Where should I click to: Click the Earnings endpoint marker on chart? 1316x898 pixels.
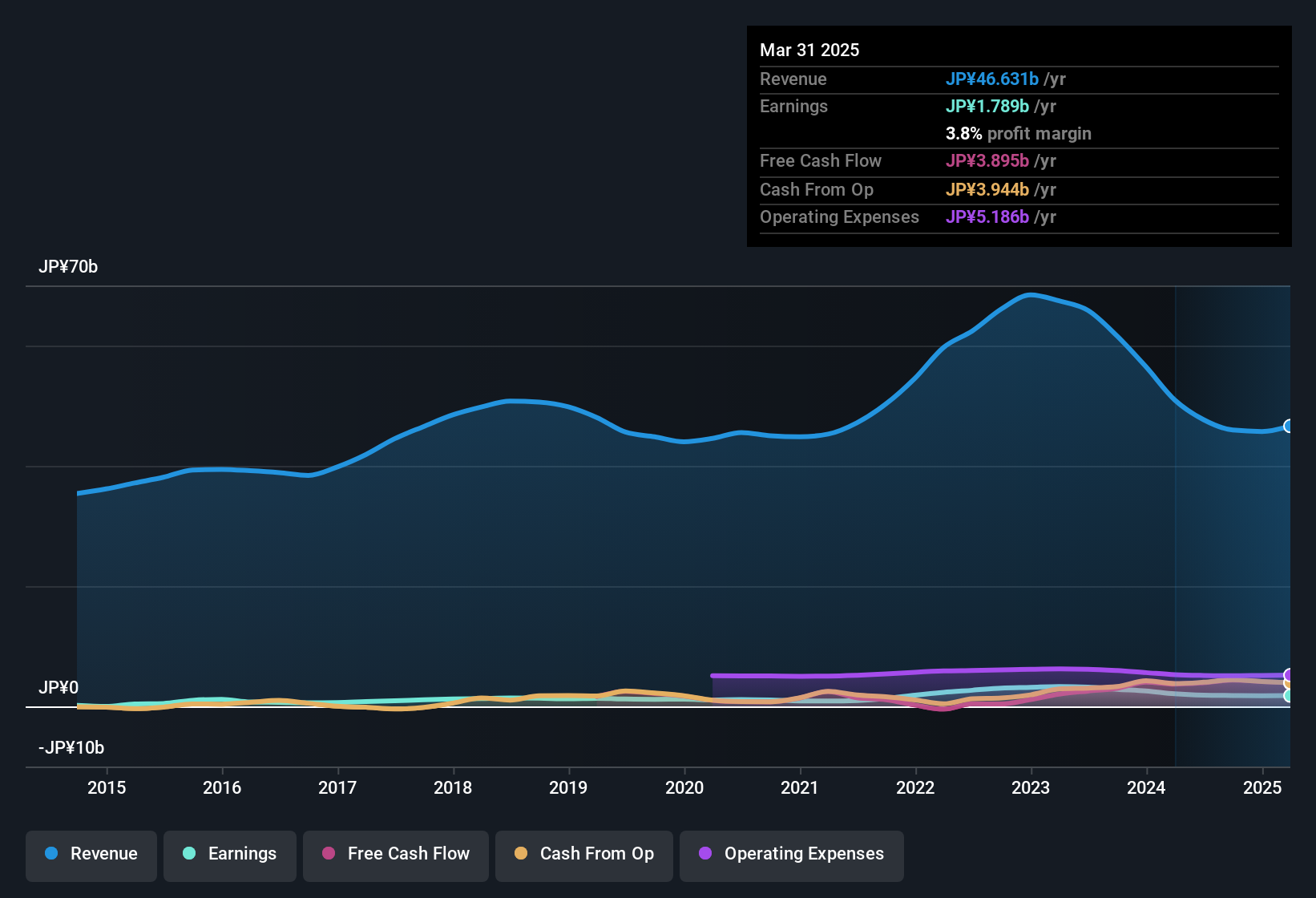tap(1289, 696)
